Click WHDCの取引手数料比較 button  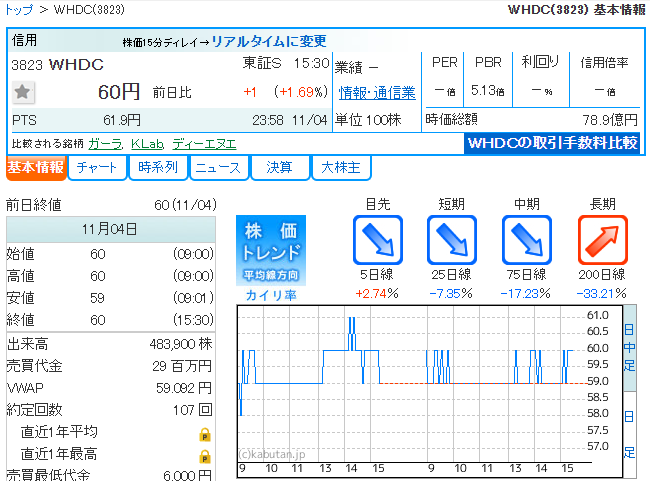[x=552, y=143]
